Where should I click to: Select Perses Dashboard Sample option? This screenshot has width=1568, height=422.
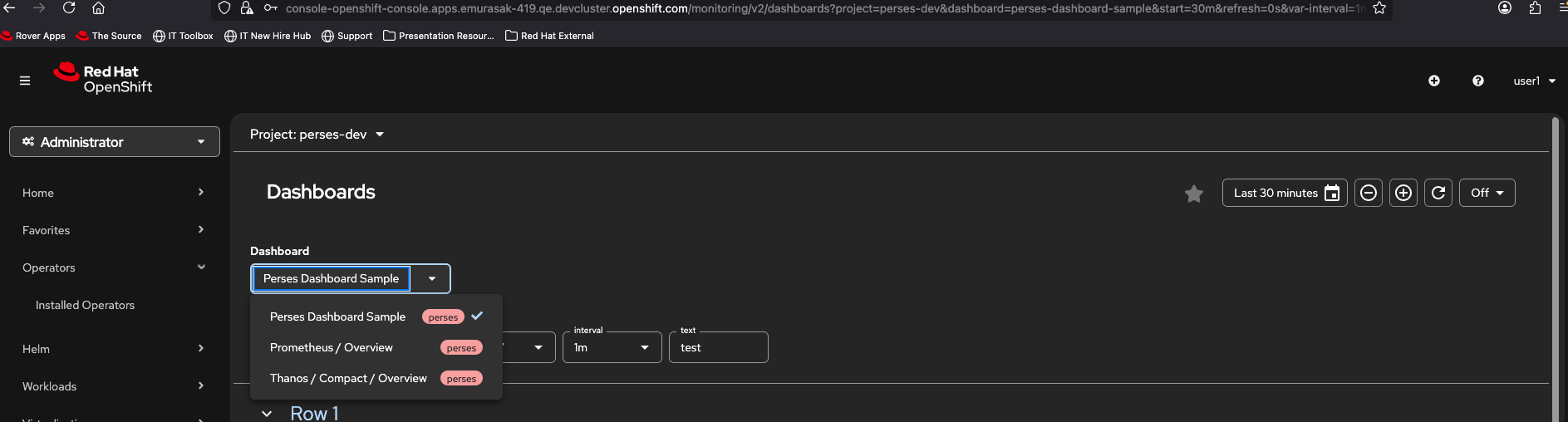coord(376,316)
